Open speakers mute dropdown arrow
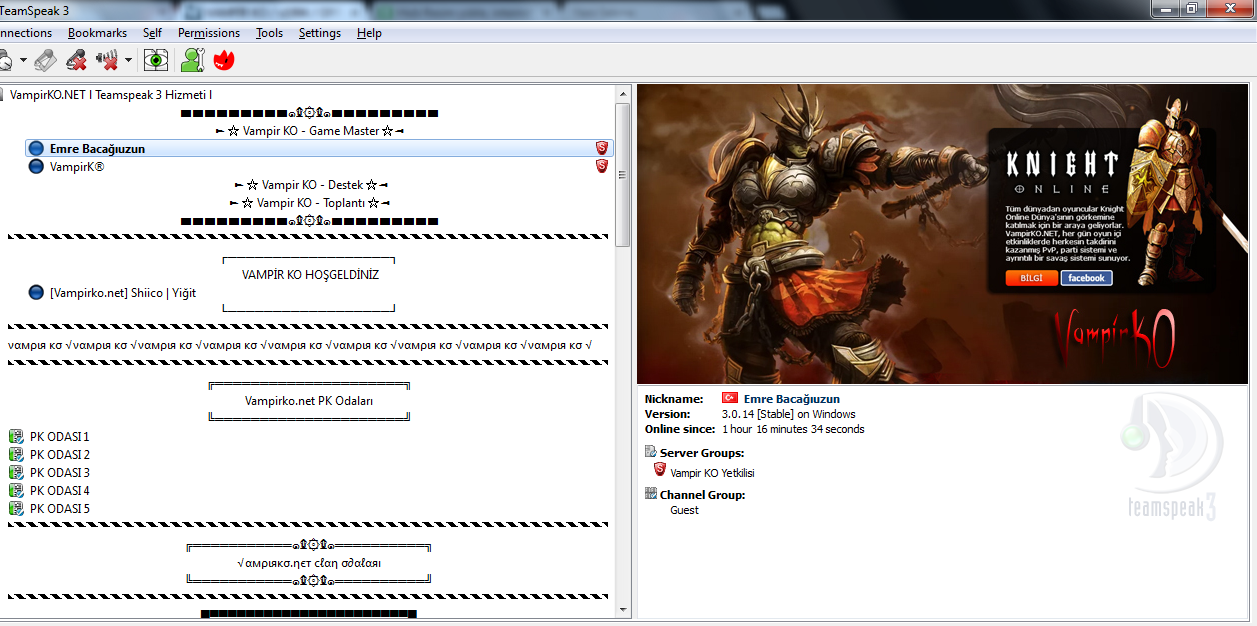Image resolution: width=1257 pixels, height=626 pixels. click(x=129, y=61)
